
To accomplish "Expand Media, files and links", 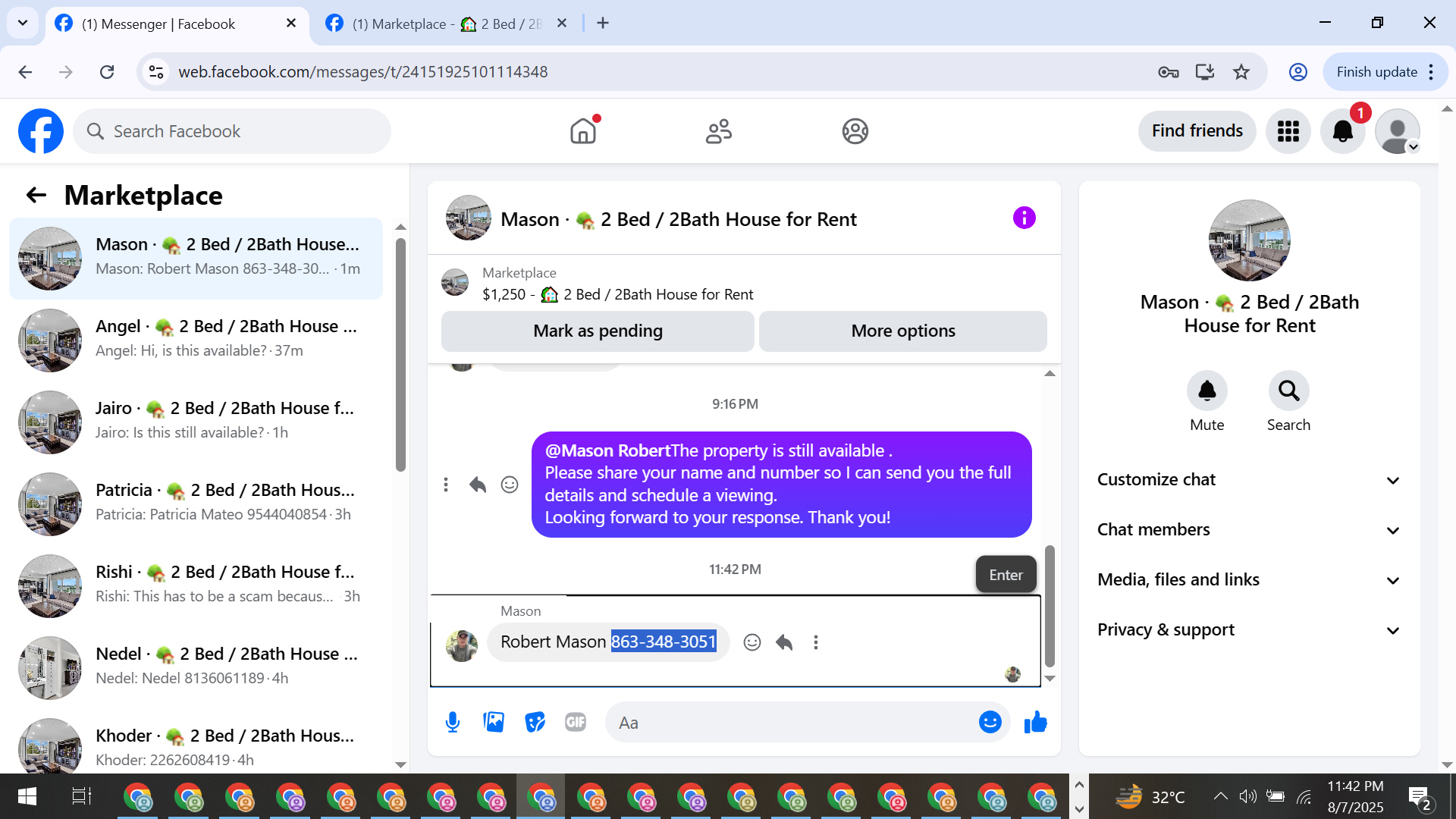I will pyautogui.click(x=1249, y=580).
